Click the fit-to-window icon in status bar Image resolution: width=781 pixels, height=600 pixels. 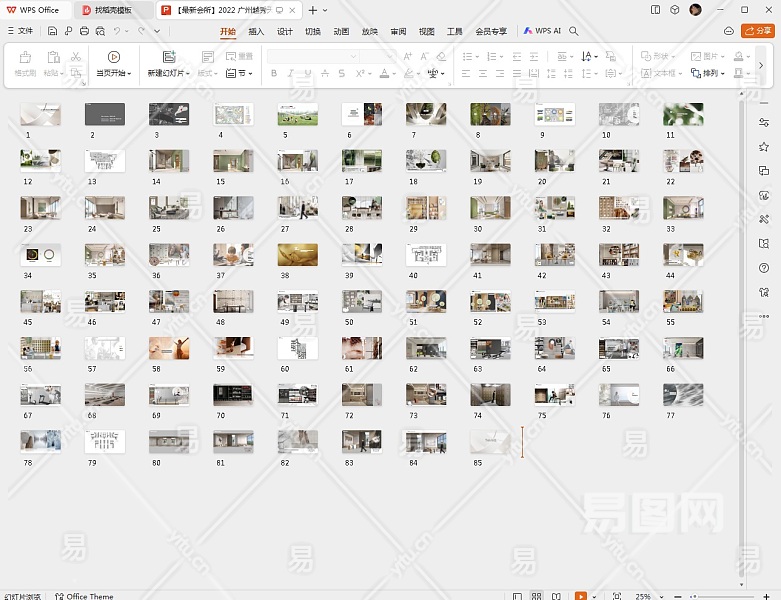(x=616, y=596)
